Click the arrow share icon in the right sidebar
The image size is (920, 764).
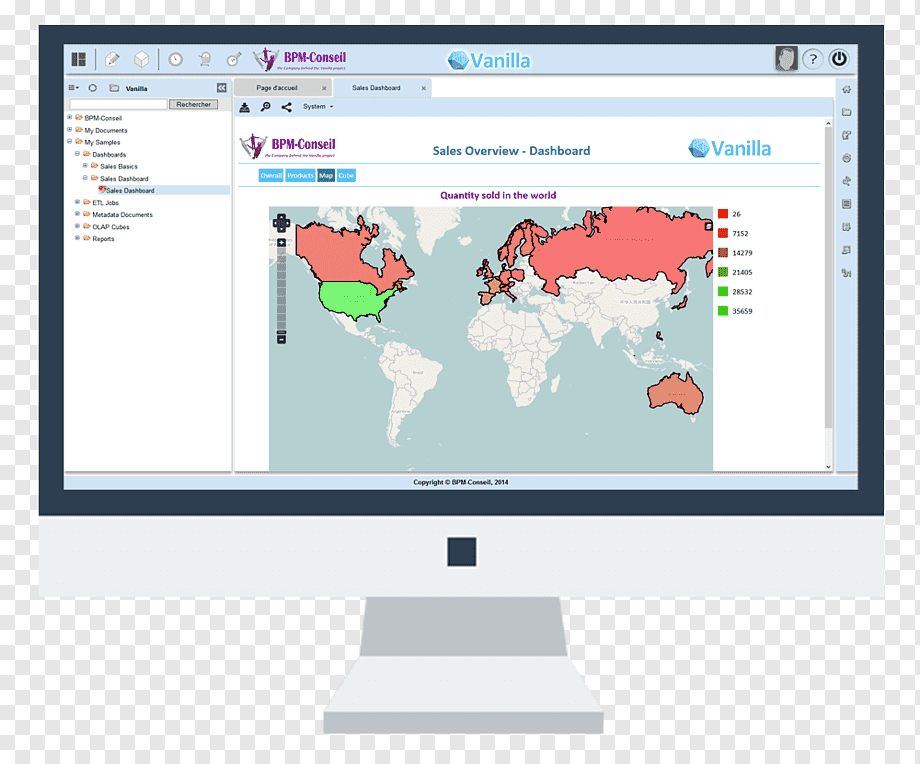point(847,181)
